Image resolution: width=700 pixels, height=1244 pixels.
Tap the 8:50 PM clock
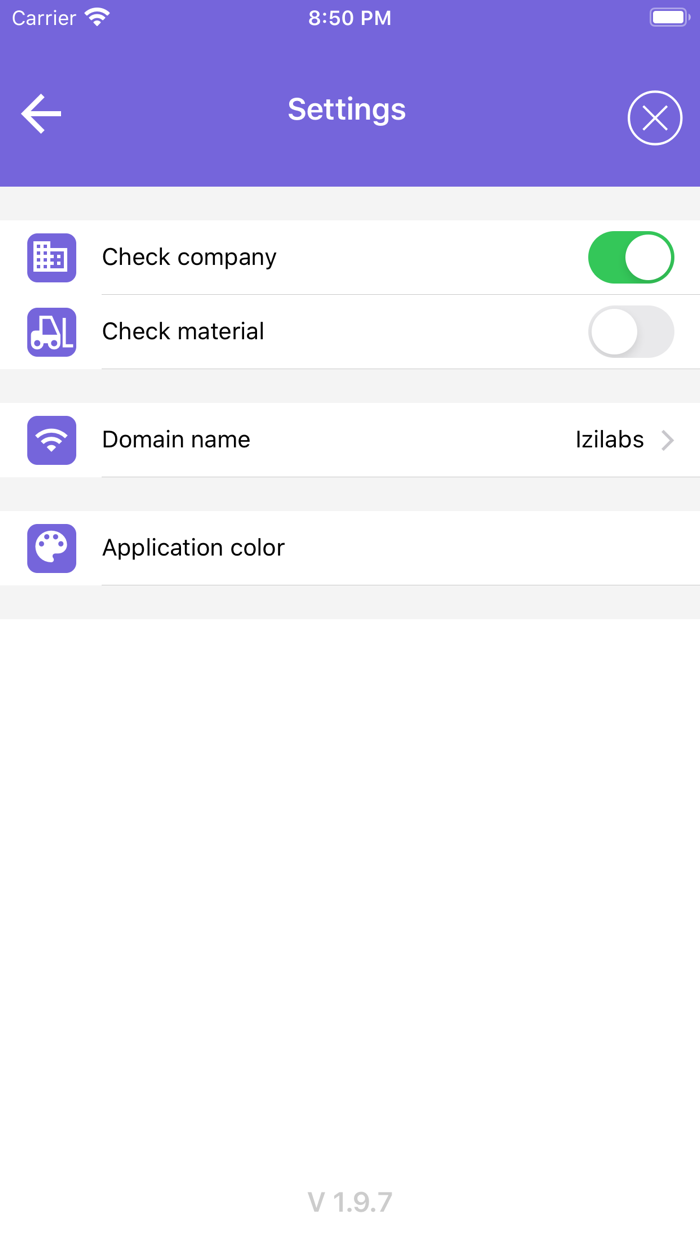pos(350,18)
